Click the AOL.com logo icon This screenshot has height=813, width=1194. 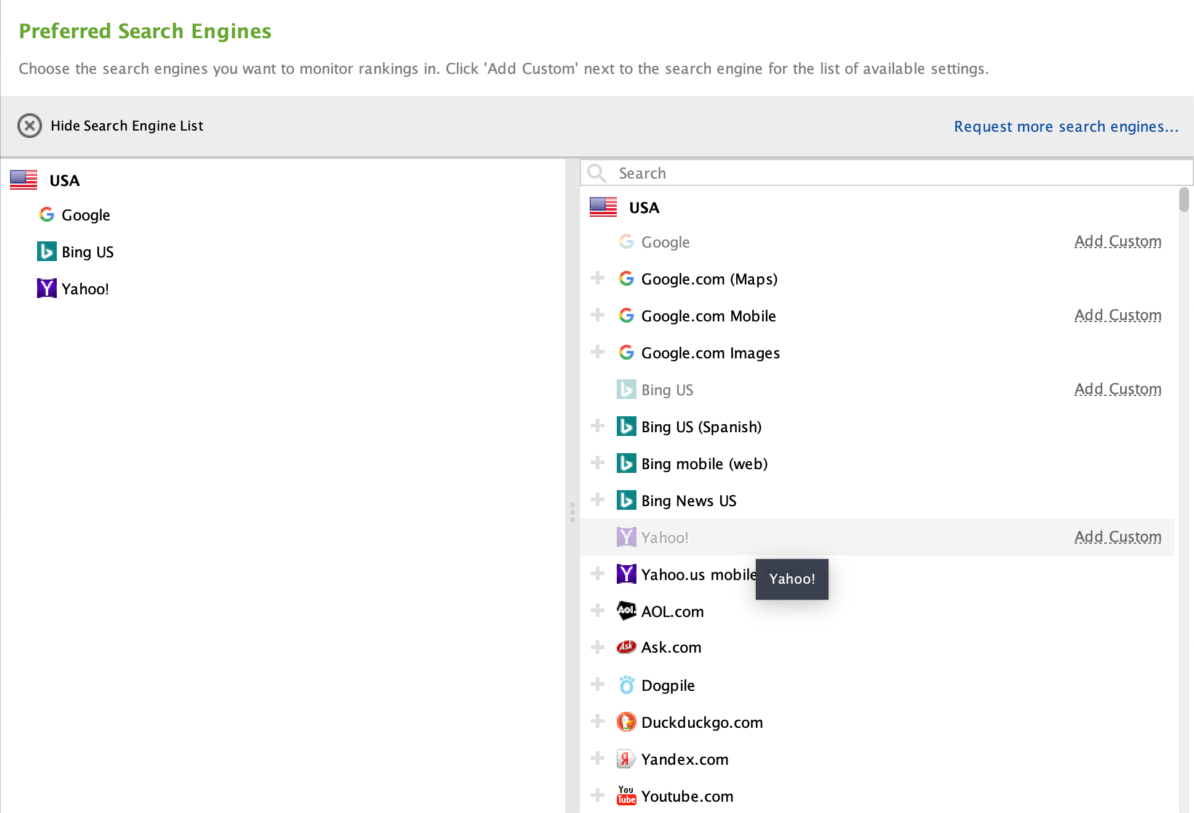click(x=626, y=611)
